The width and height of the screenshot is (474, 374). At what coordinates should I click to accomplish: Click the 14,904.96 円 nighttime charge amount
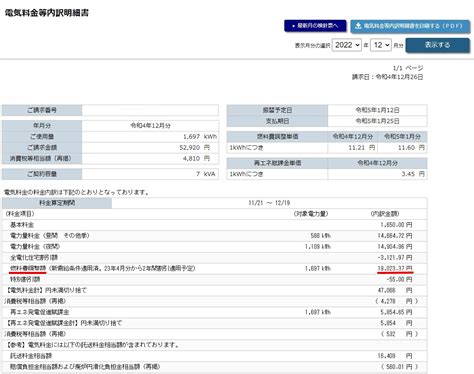click(x=395, y=247)
